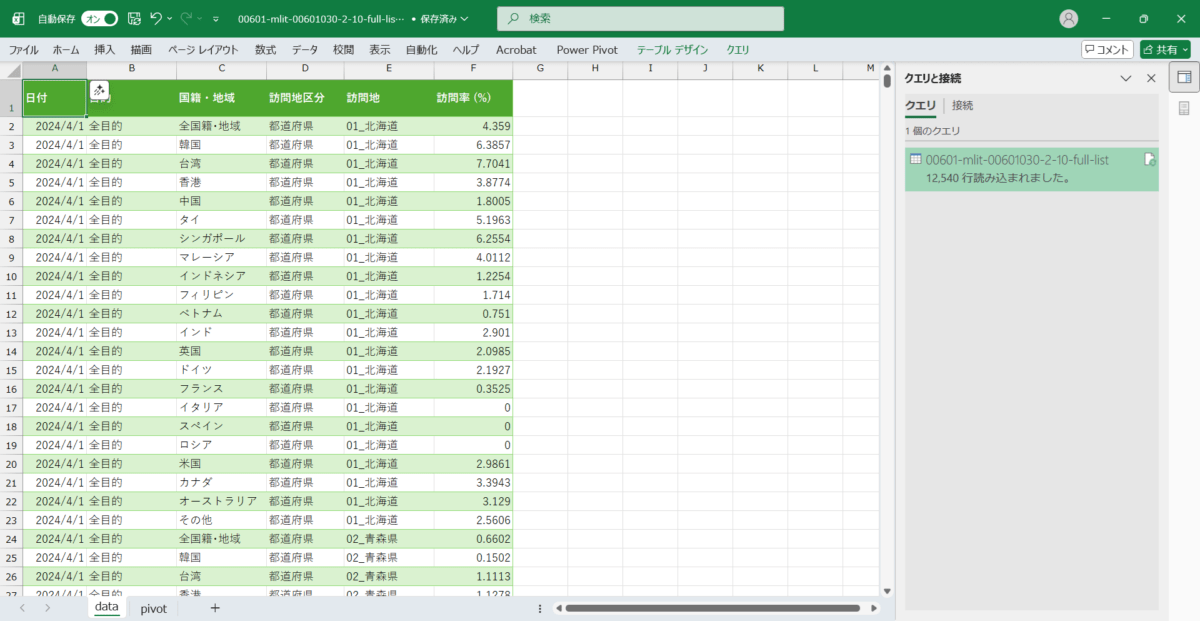The height and width of the screenshot is (621, 1200).
Task: Add a new sheet with plus icon
Action: tap(214, 608)
